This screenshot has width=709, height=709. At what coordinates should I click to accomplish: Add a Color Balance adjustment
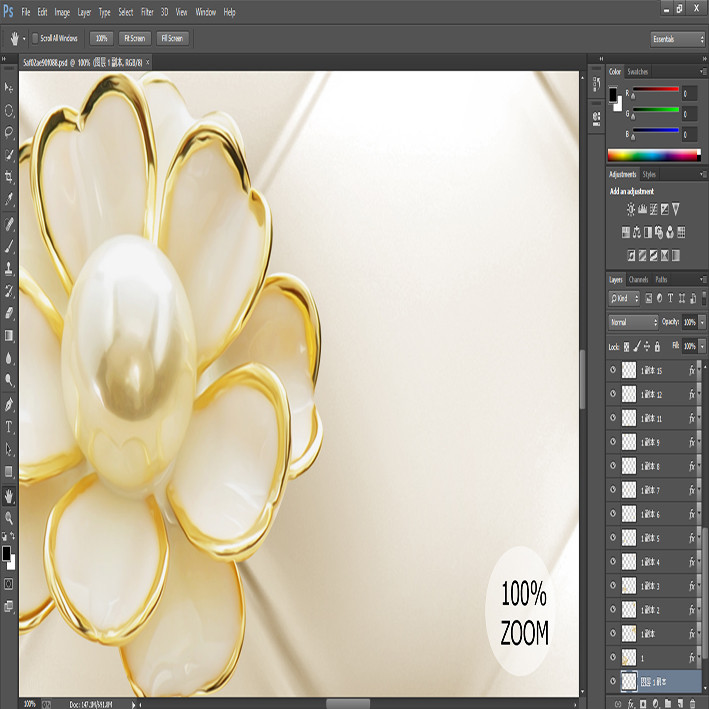[637, 232]
